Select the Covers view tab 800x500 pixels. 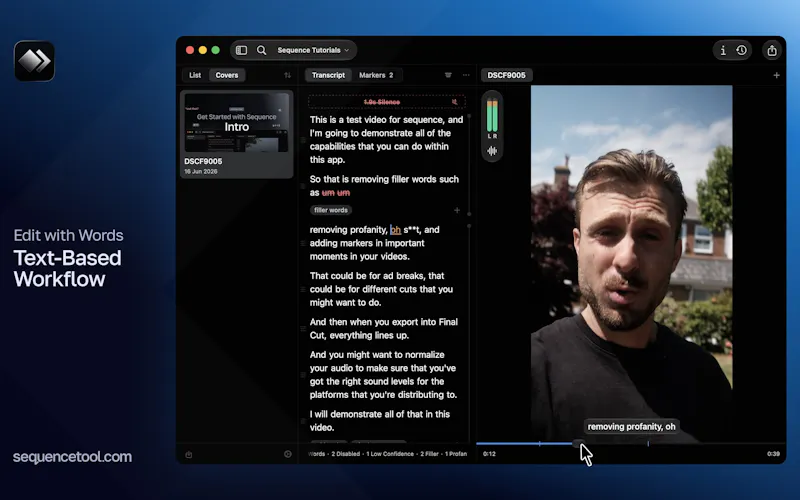227,75
